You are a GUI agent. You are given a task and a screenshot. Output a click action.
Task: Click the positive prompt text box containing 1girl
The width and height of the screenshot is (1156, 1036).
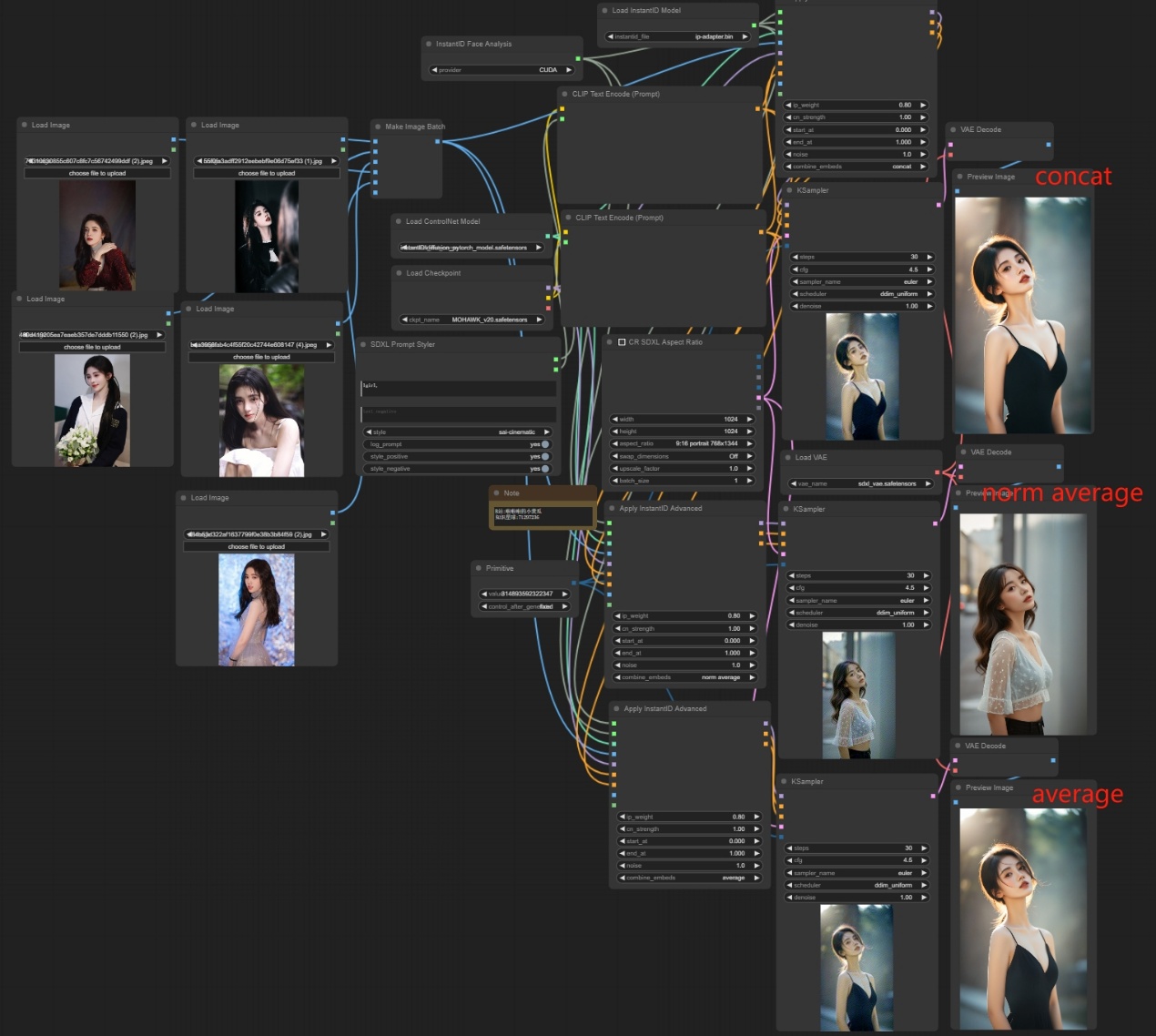458,388
